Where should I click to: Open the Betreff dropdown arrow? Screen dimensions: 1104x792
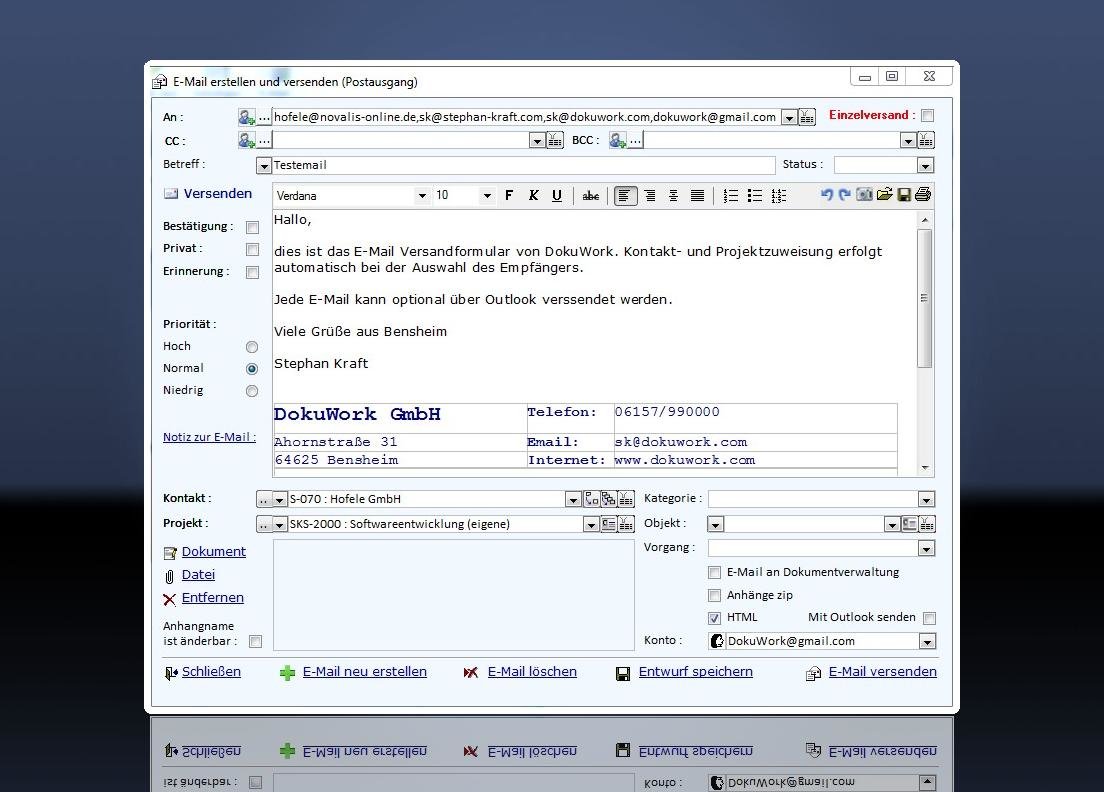(264, 166)
